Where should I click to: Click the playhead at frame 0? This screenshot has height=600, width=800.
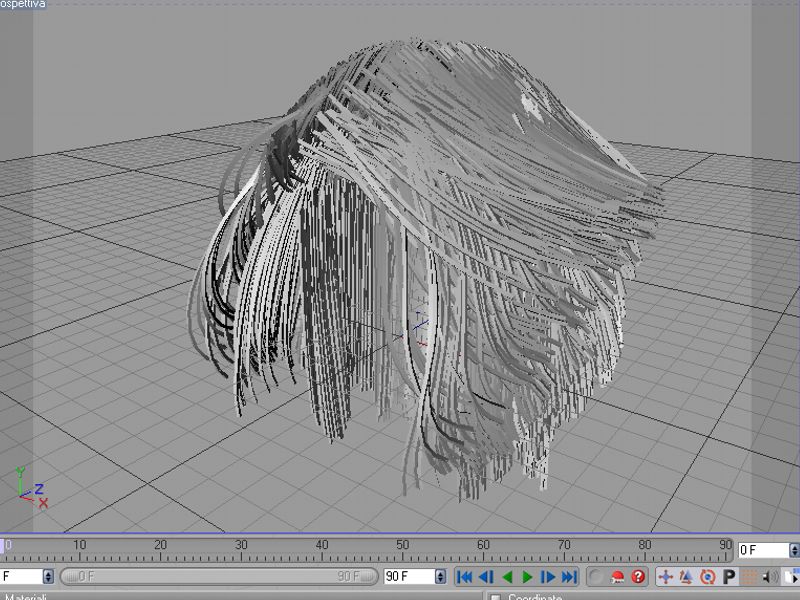(2, 546)
